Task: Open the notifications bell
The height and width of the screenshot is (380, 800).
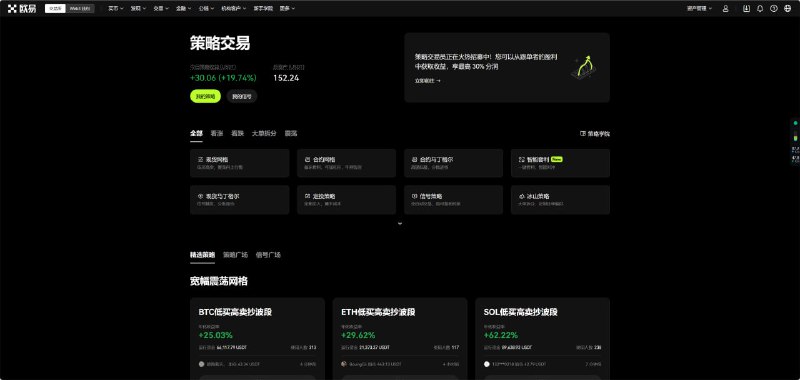Action: [760, 9]
